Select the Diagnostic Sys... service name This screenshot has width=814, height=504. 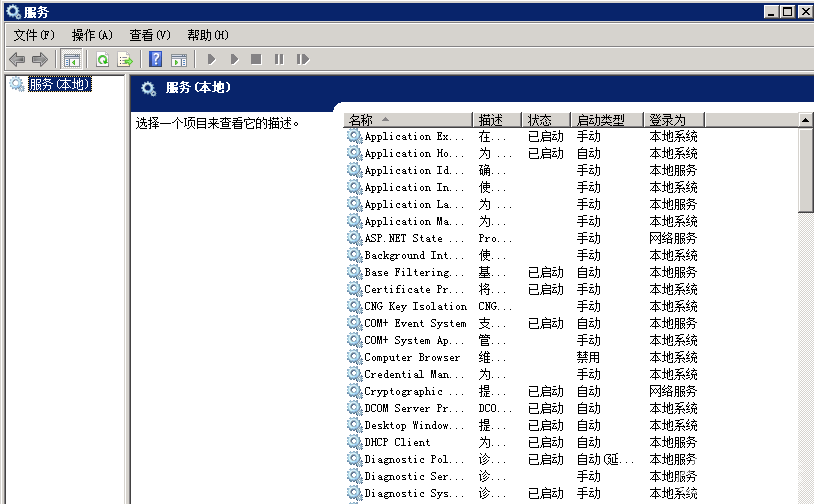click(x=414, y=494)
